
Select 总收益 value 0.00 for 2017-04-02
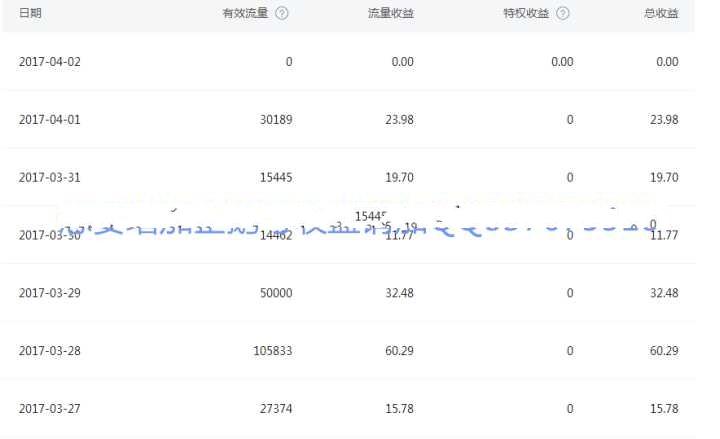click(667, 62)
